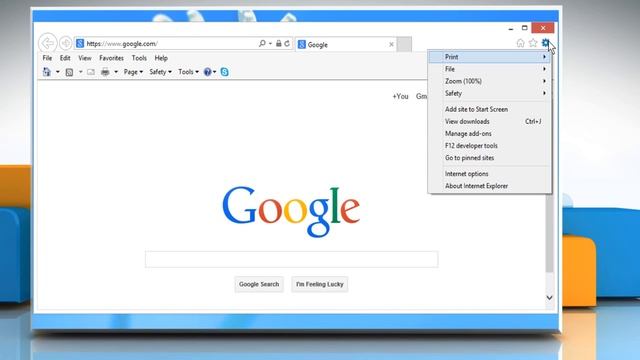Go forward with the Forward arrow button
Viewport: 640px width, 360px height.
tap(65, 43)
